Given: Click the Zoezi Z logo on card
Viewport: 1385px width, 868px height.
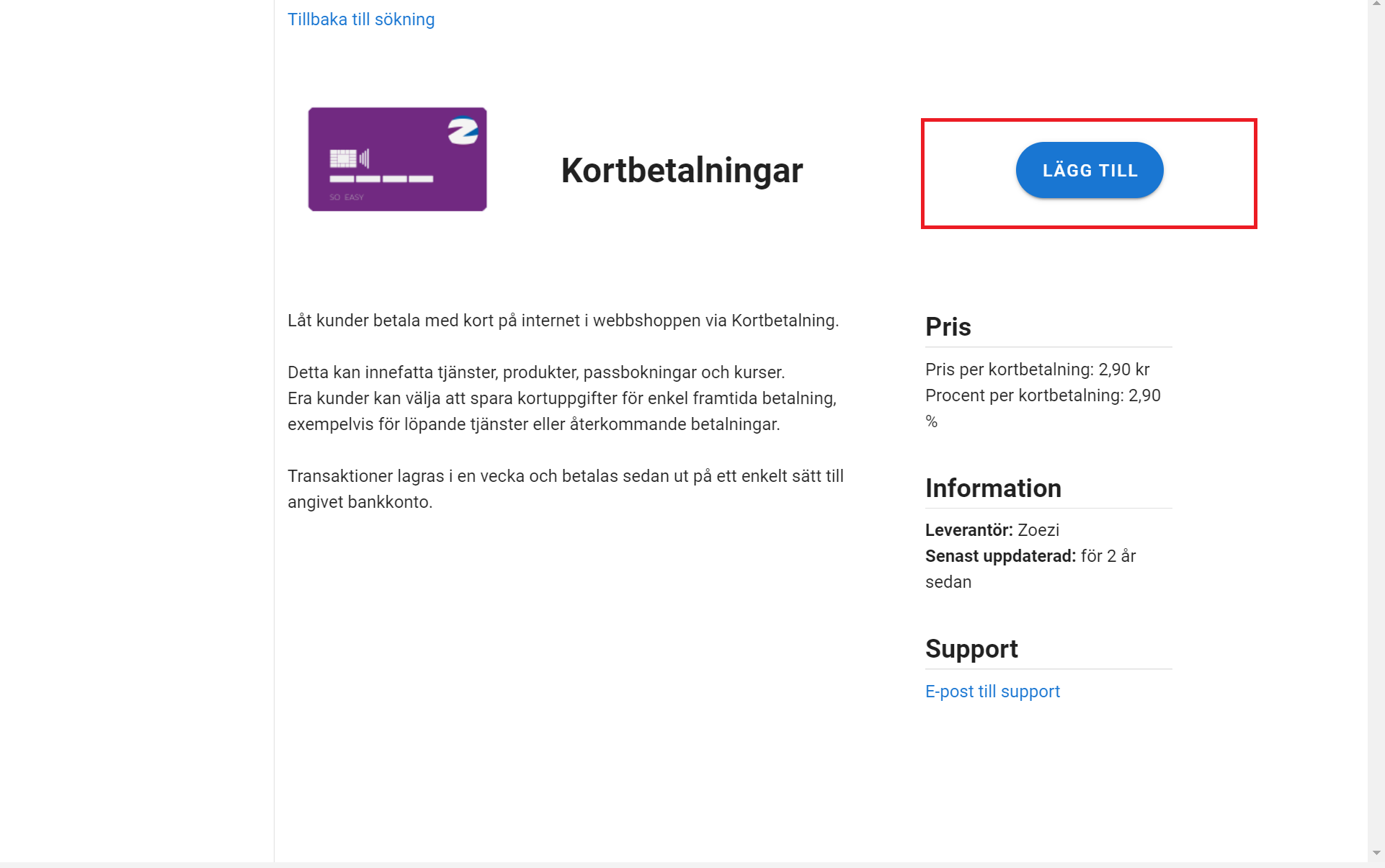Looking at the screenshot, I should [x=463, y=130].
